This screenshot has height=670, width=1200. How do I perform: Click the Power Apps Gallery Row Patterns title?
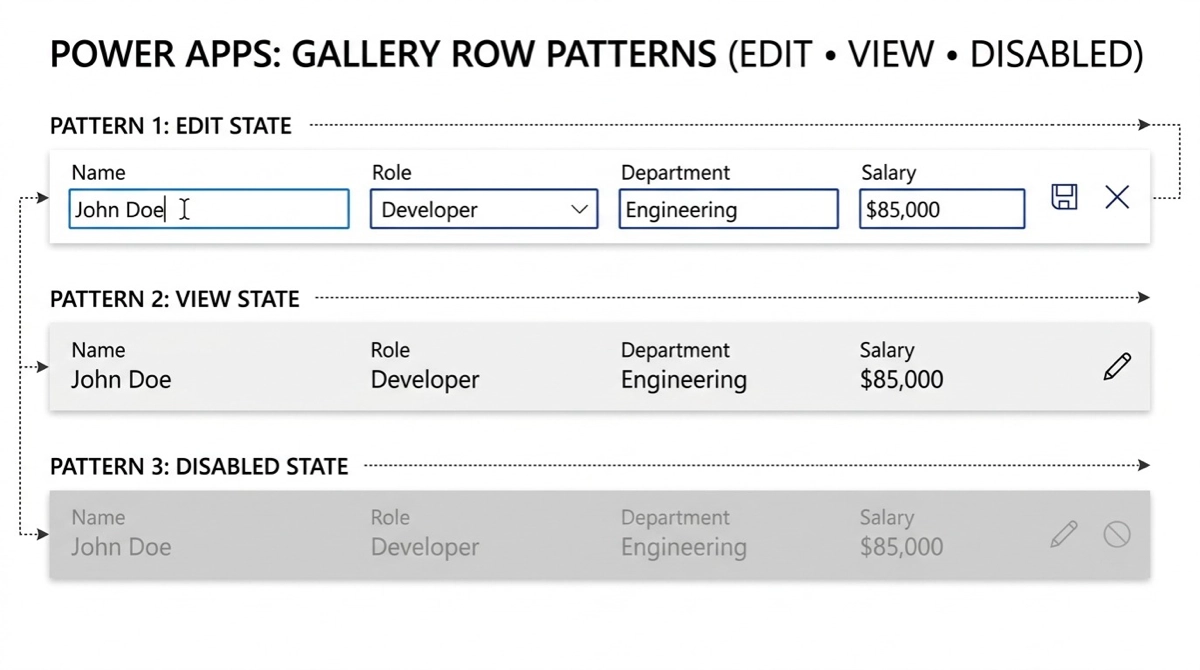point(596,54)
